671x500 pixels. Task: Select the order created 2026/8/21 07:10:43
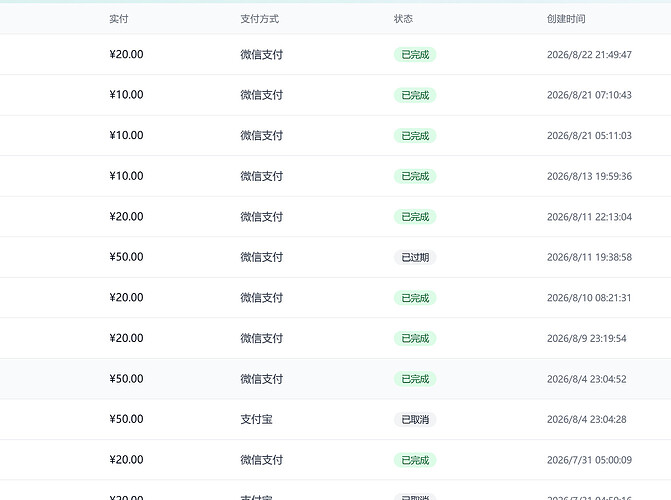[336, 95]
